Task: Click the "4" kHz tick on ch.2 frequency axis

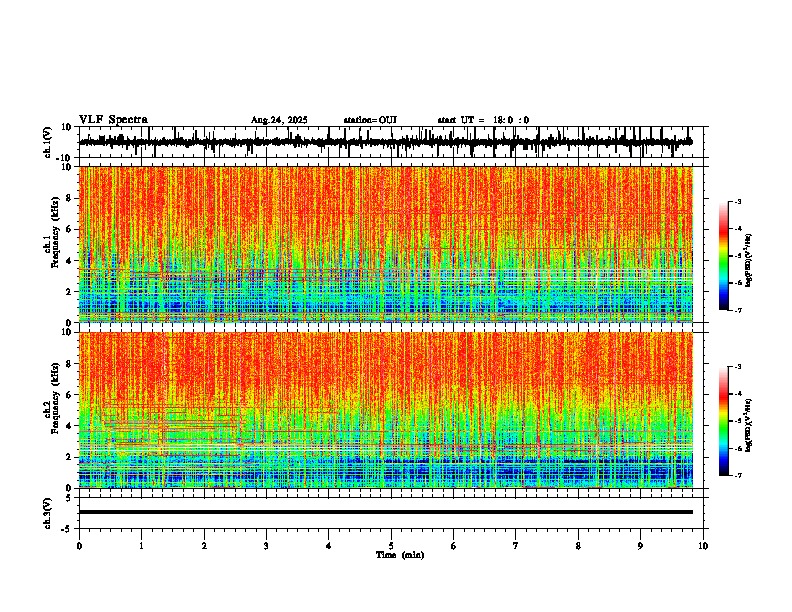Action: (70, 426)
